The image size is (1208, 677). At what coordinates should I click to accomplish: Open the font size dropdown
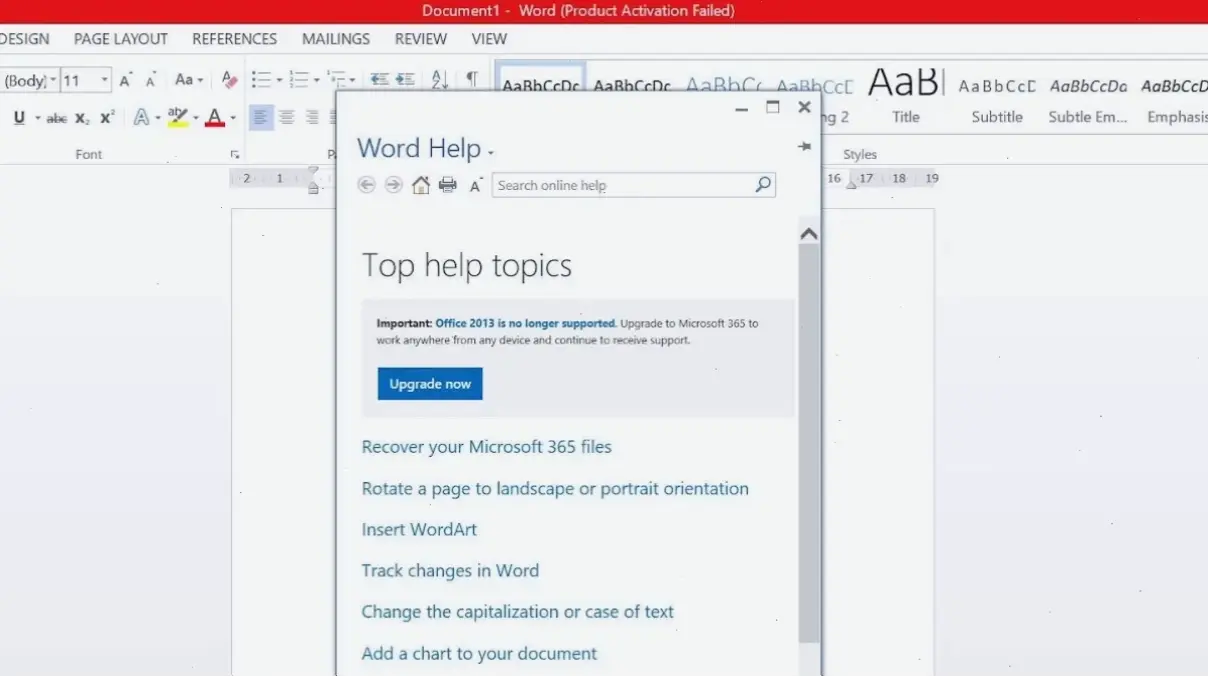[x=105, y=80]
